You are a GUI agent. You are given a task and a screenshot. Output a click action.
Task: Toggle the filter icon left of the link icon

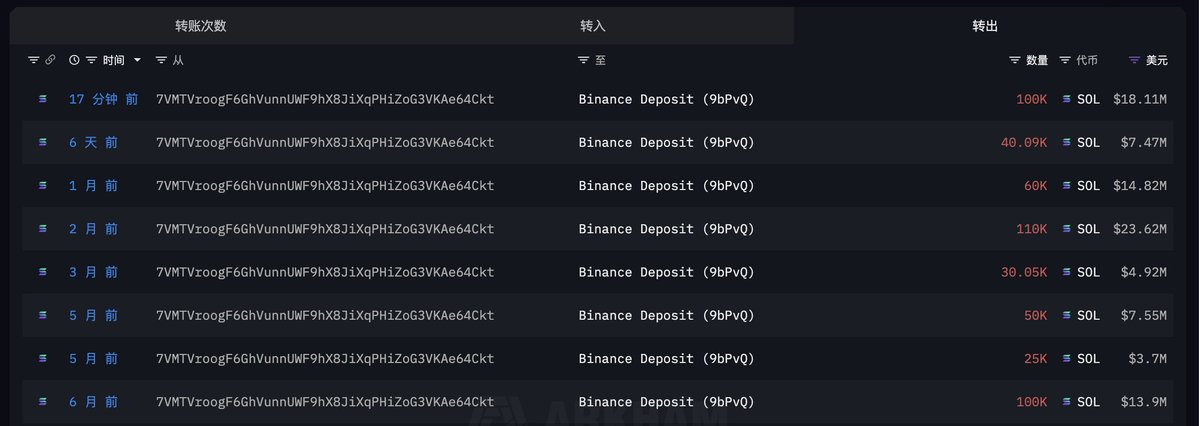pyautogui.click(x=33, y=60)
